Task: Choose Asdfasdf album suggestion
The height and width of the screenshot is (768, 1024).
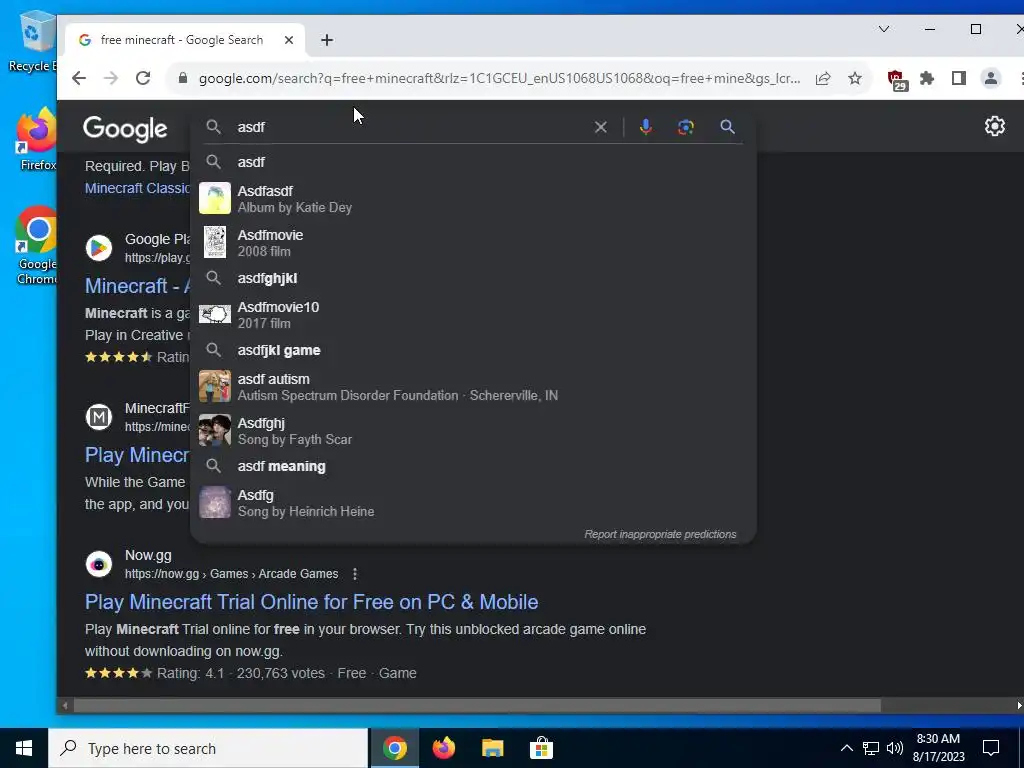Action: [473, 199]
